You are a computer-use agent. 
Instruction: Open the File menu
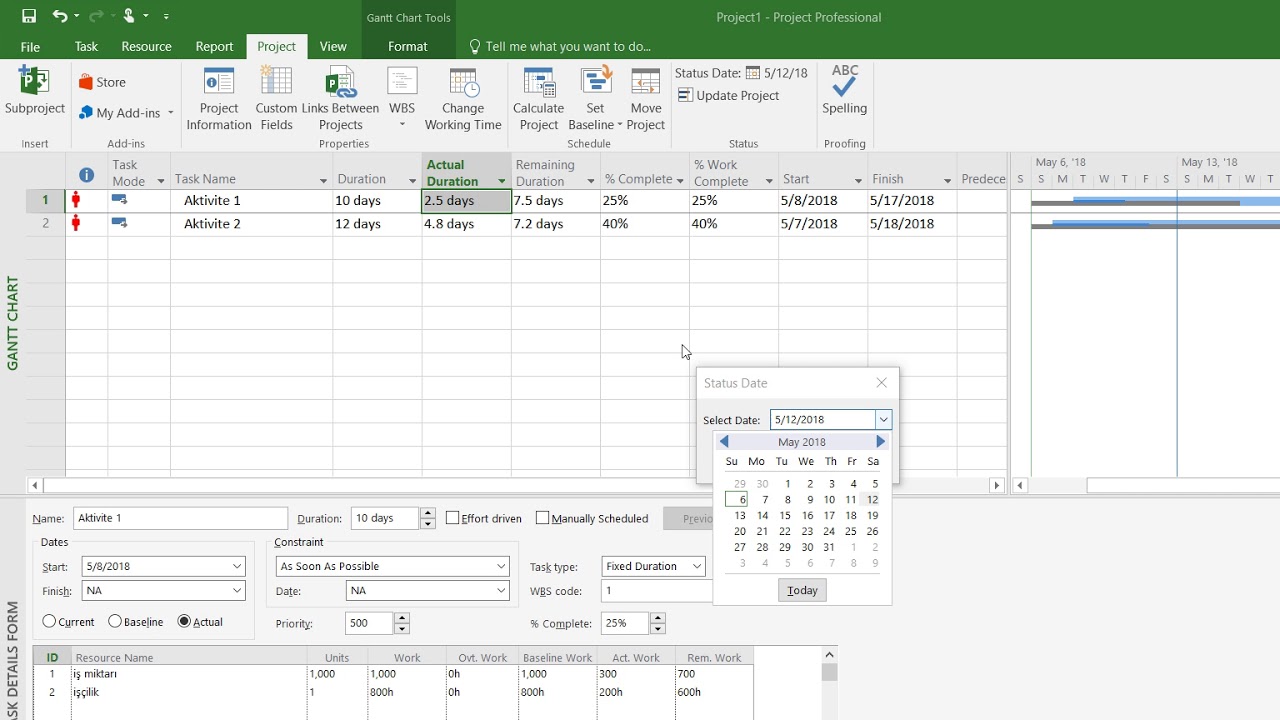point(30,46)
